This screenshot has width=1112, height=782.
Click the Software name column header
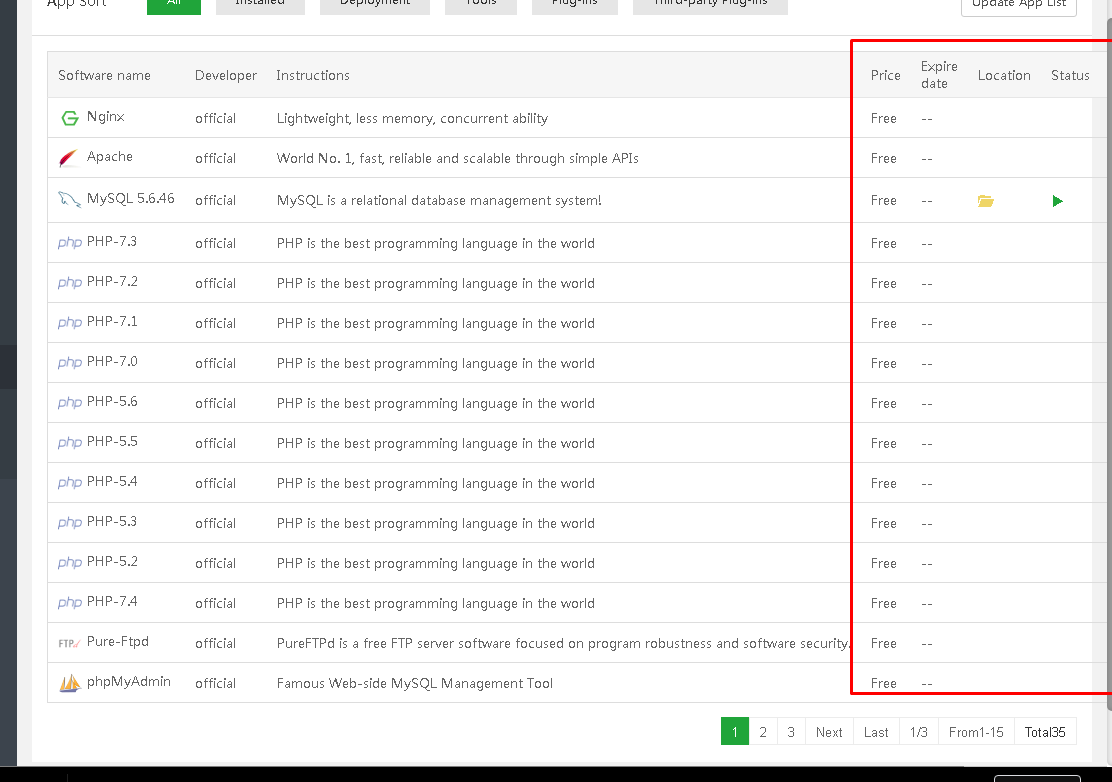pyautogui.click(x=104, y=75)
